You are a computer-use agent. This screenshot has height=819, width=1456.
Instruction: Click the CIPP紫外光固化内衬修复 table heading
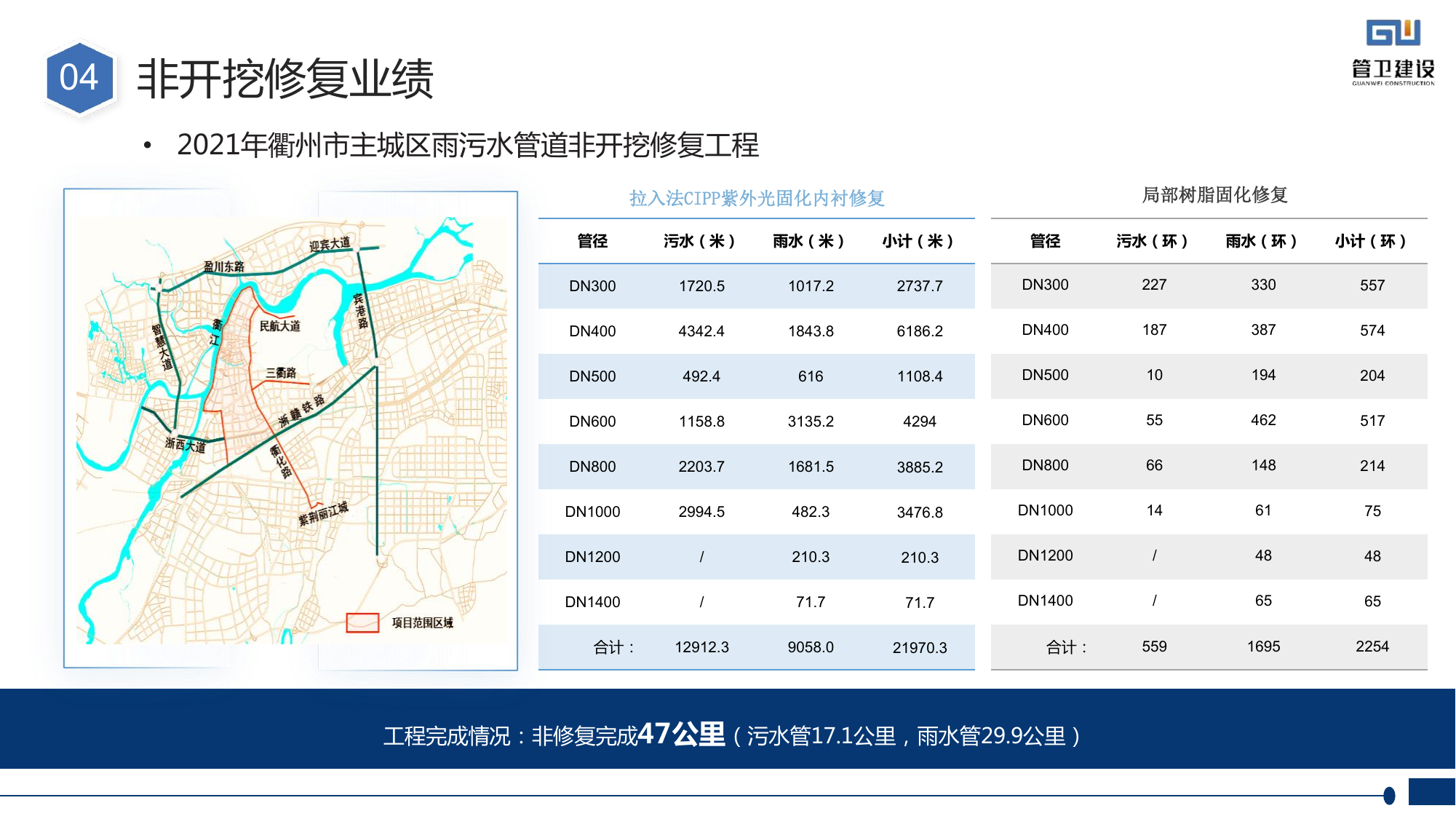pos(757,198)
